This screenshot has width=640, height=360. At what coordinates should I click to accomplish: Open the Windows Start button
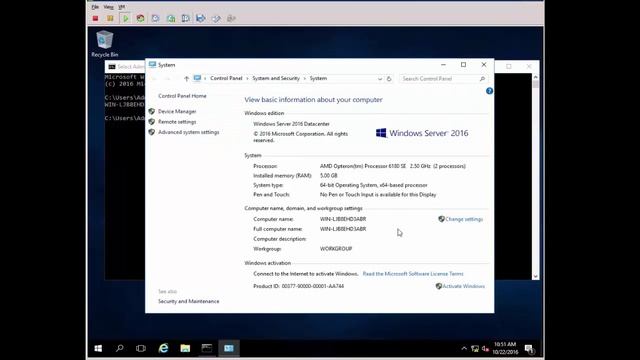tap(98, 349)
